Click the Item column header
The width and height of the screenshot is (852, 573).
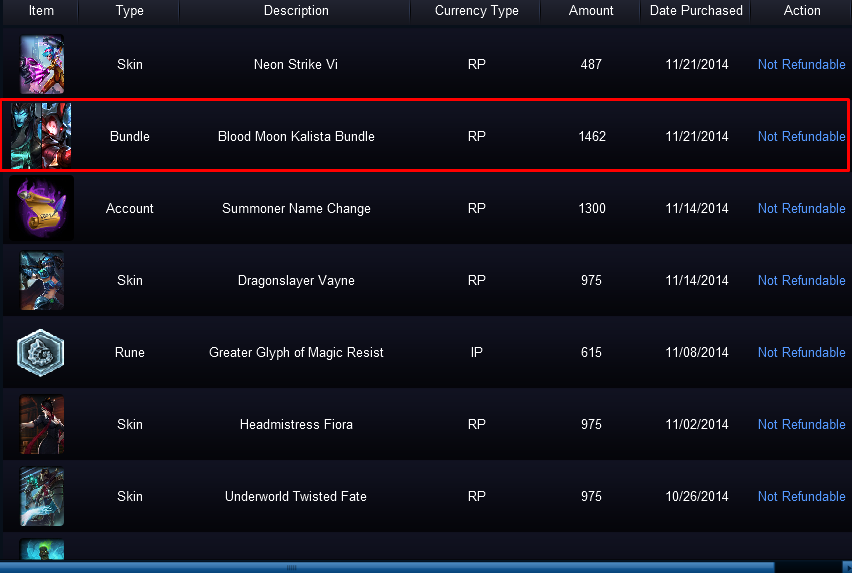pyautogui.click(x=41, y=10)
